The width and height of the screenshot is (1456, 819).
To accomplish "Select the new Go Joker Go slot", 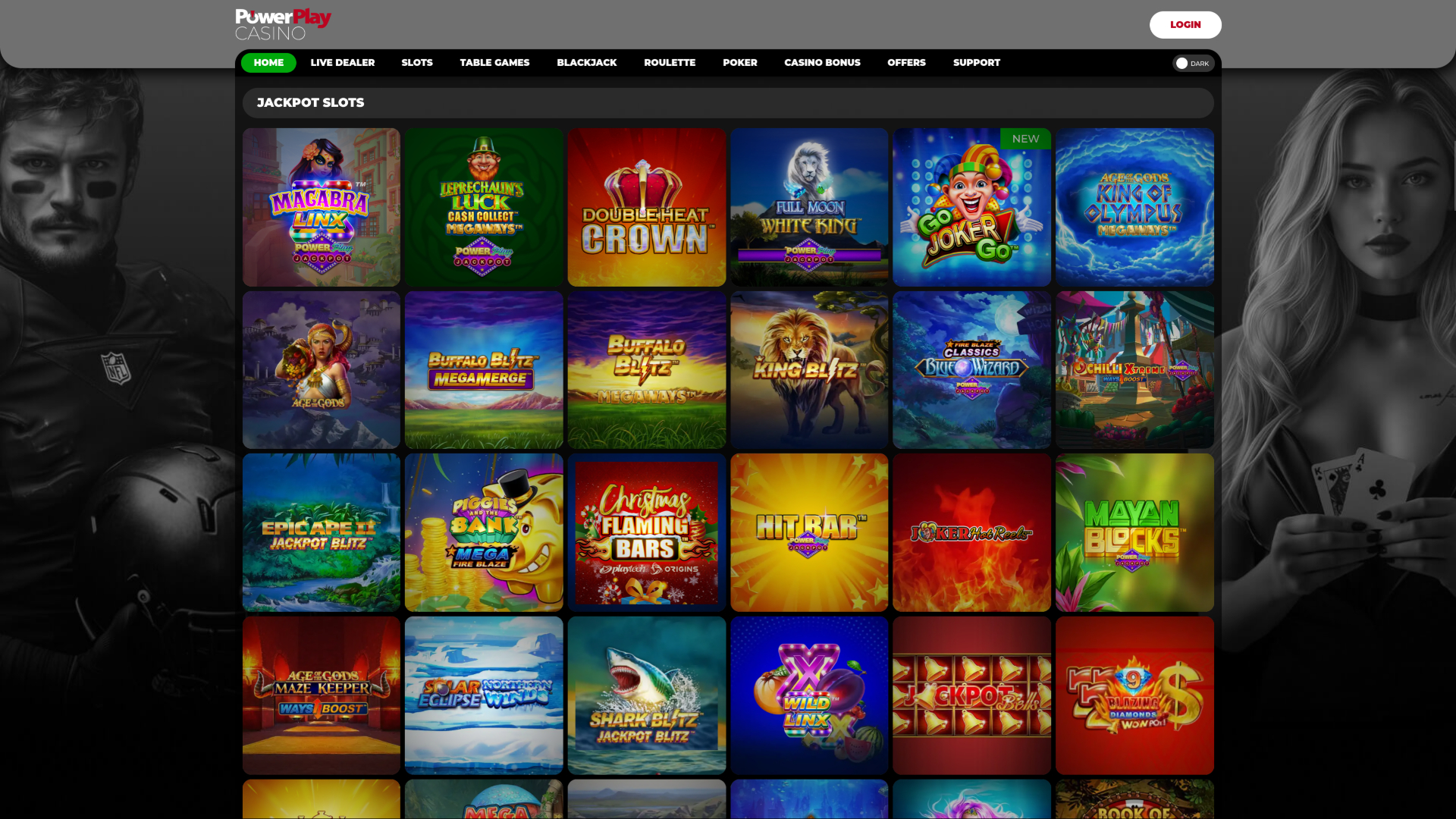I will 971,206.
